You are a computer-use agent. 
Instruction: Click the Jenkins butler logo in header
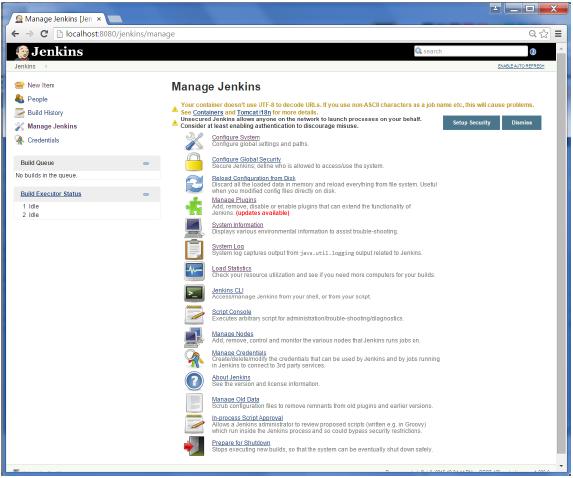[22, 52]
